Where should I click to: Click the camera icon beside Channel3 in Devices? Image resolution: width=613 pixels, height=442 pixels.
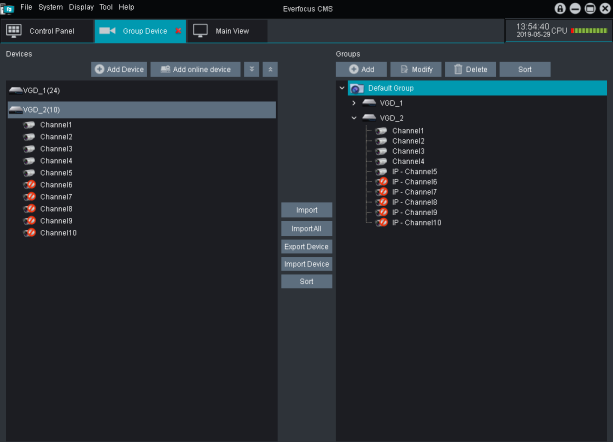(29, 149)
